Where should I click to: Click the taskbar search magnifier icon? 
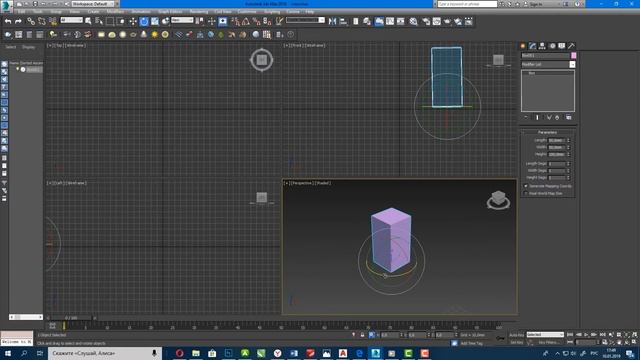click(x=24, y=353)
